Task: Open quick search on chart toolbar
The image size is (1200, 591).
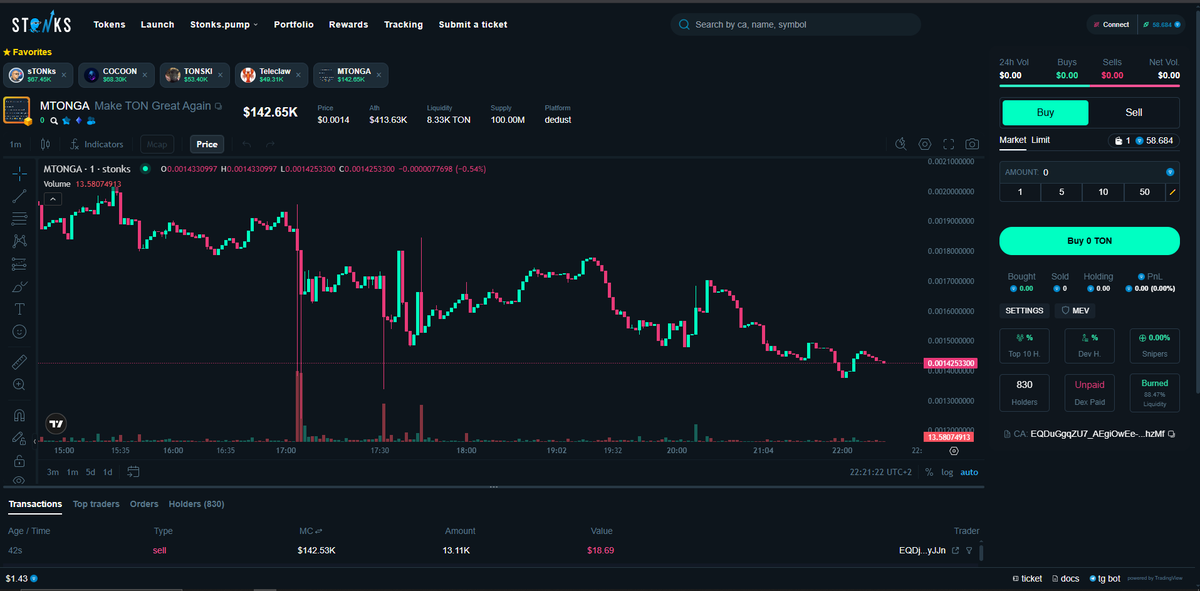Action: pos(901,144)
